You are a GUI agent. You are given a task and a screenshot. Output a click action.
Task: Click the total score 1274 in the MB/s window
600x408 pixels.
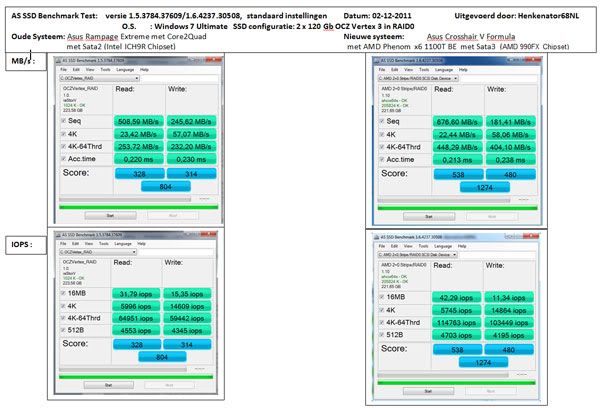485,188
